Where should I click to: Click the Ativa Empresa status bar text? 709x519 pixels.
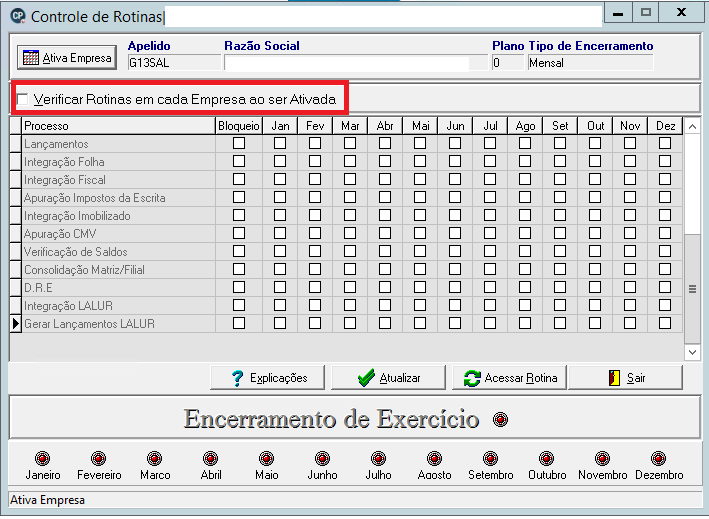point(47,500)
